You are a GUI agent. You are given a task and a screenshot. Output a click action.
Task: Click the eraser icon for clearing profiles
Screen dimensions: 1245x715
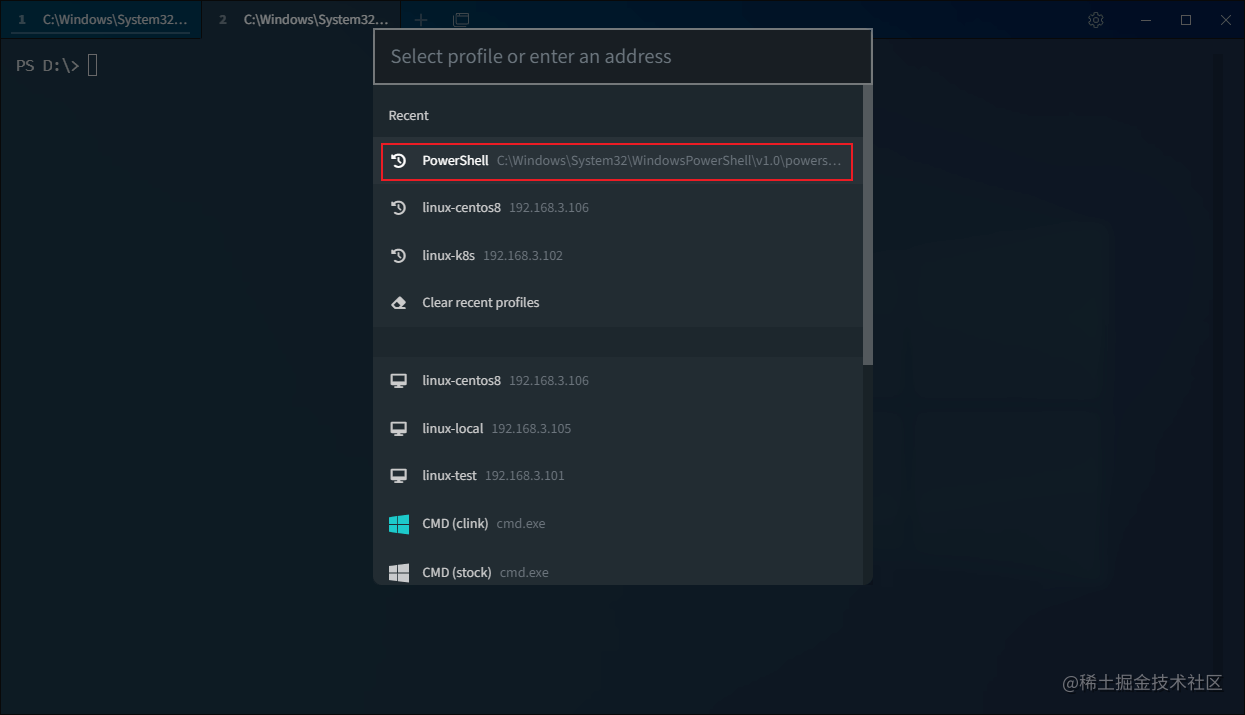tap(398, 303)
